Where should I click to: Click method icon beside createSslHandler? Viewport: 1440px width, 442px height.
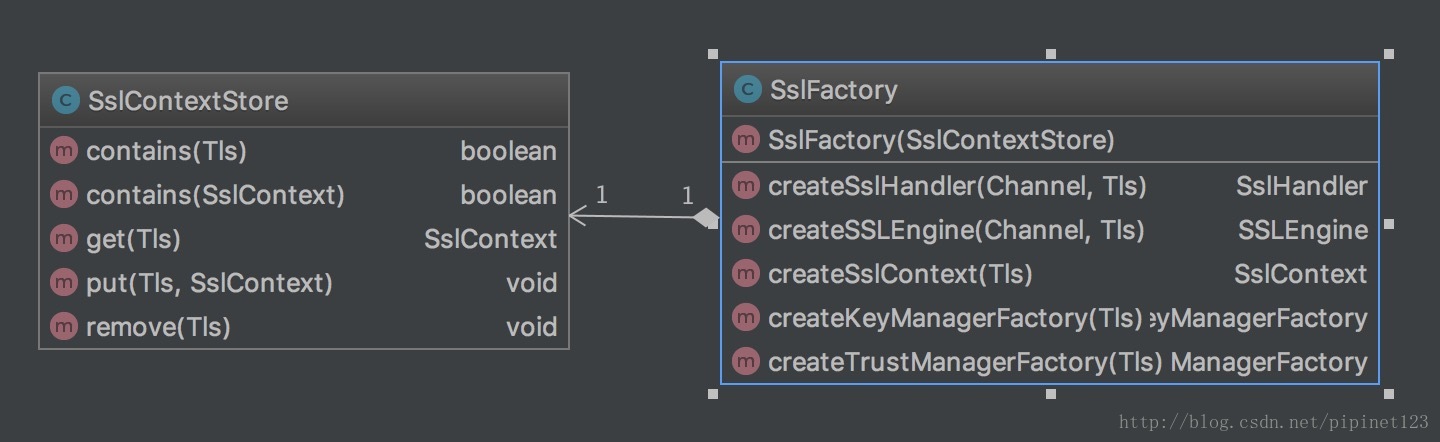[746, 186]
